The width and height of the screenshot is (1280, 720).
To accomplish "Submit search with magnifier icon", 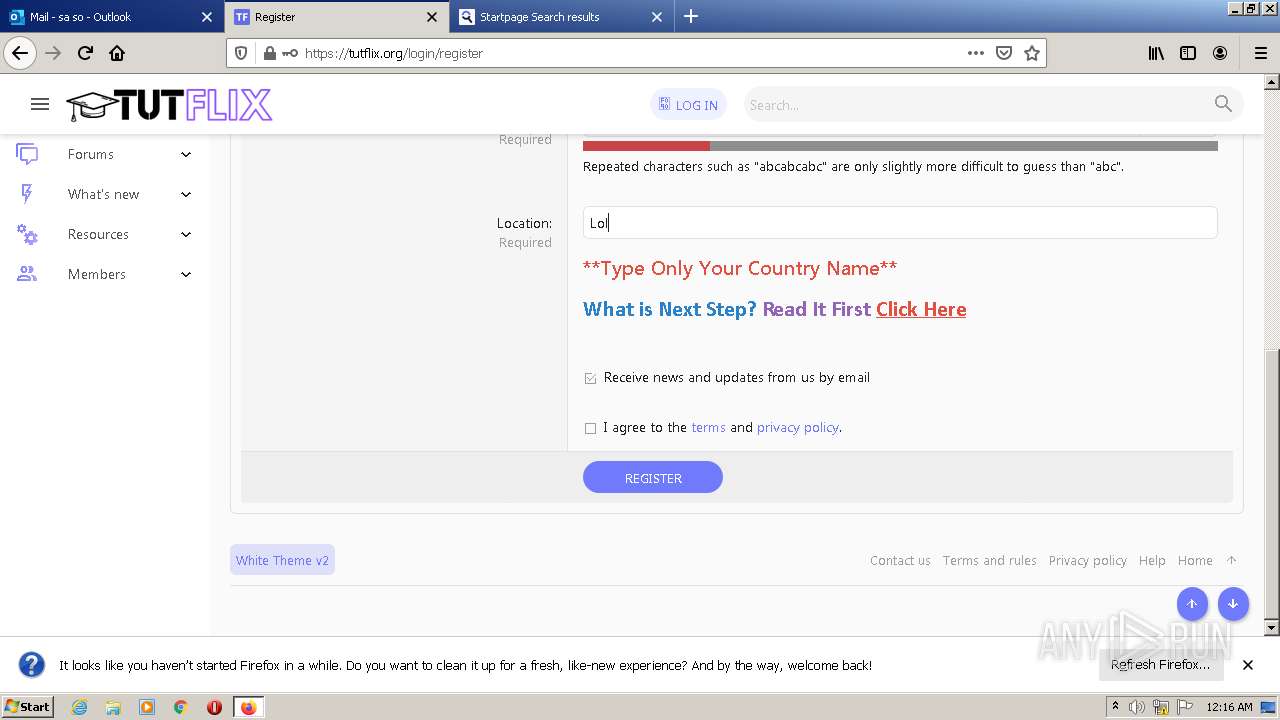I will [x=1223, y=104].
